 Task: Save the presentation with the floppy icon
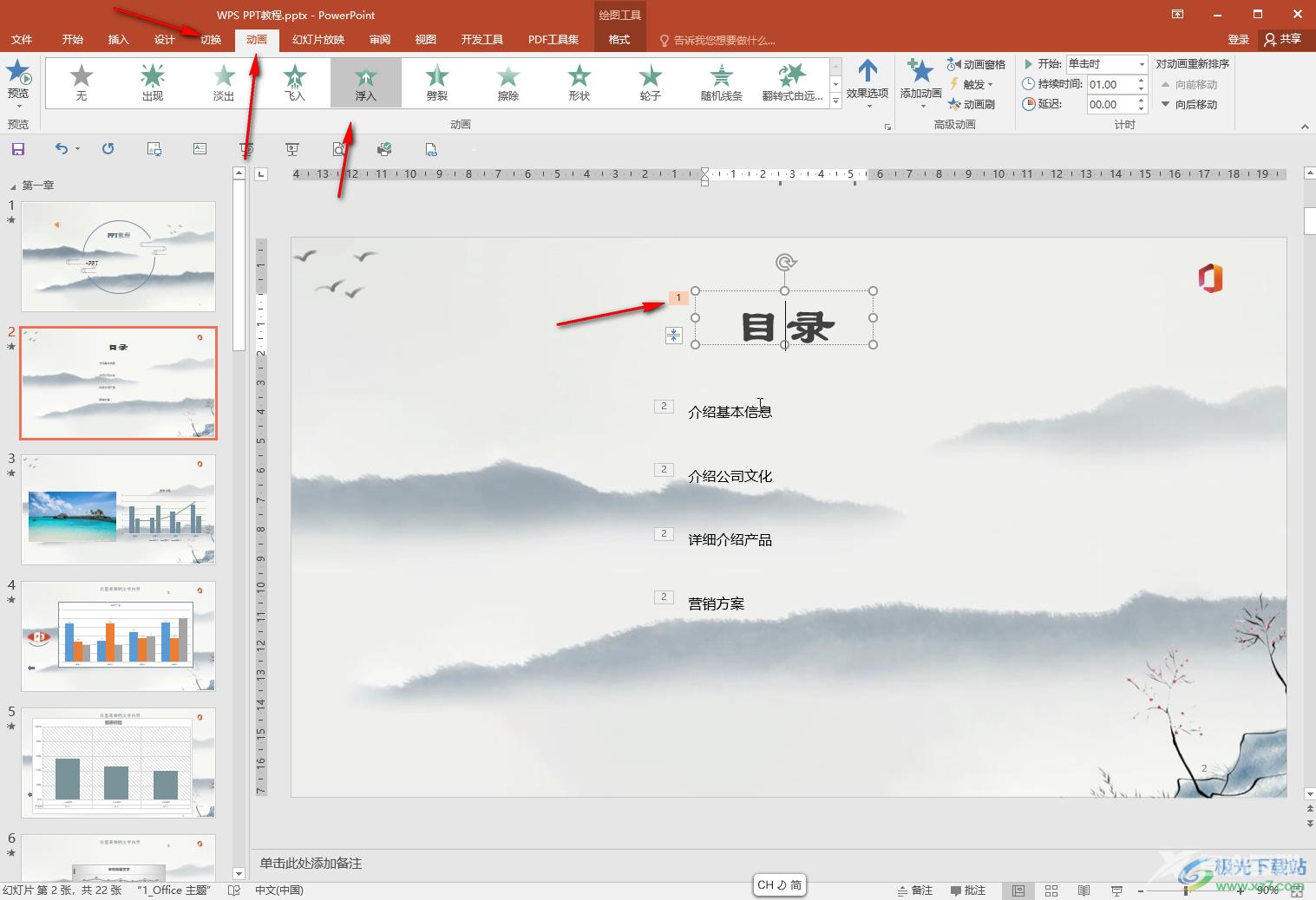18,149
